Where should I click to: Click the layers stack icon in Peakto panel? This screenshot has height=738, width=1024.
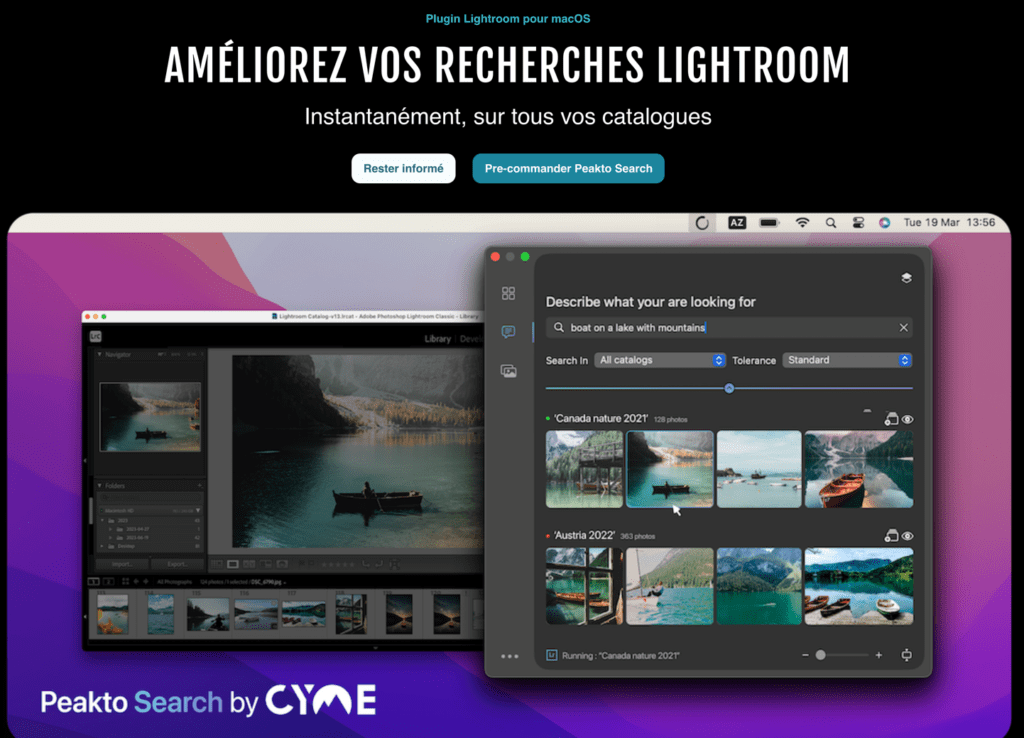click(x=906, y=278)
